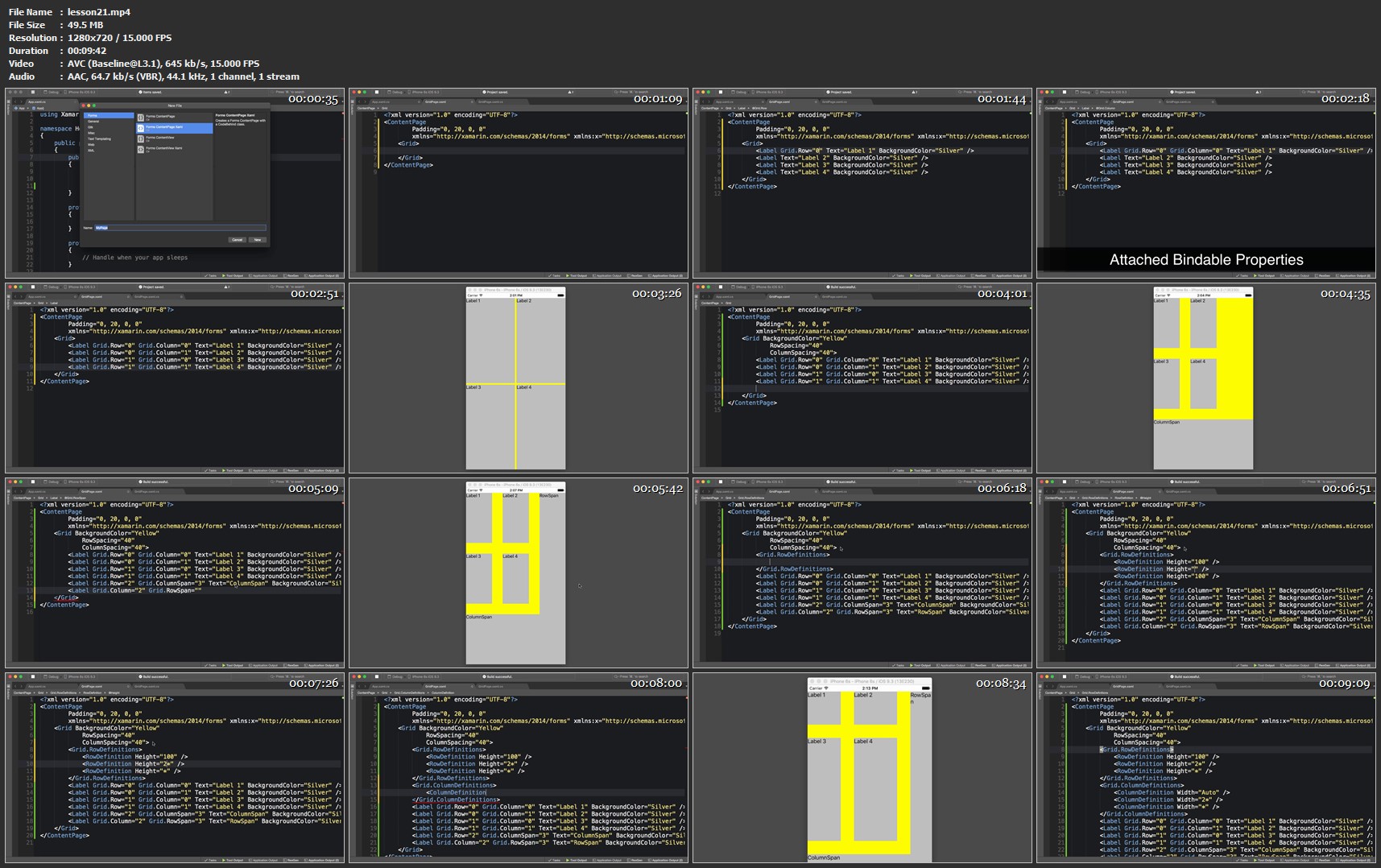This screenshot has height=868, width=1381.
Task: Open the frame stamped 00:04:01
Action: pyautogui.click(x=862, y=378)
